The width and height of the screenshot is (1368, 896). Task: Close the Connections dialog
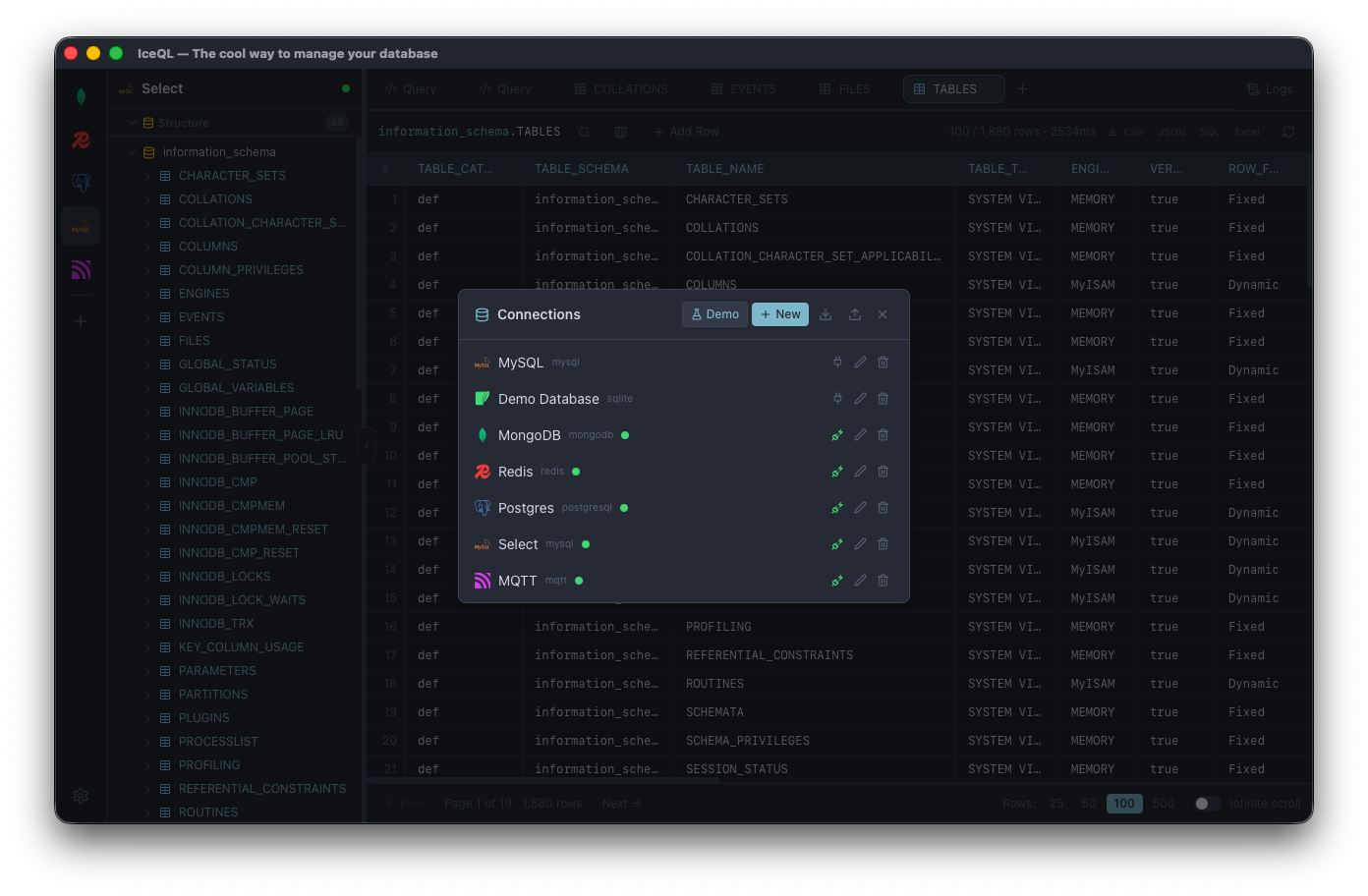coord(883,314)
